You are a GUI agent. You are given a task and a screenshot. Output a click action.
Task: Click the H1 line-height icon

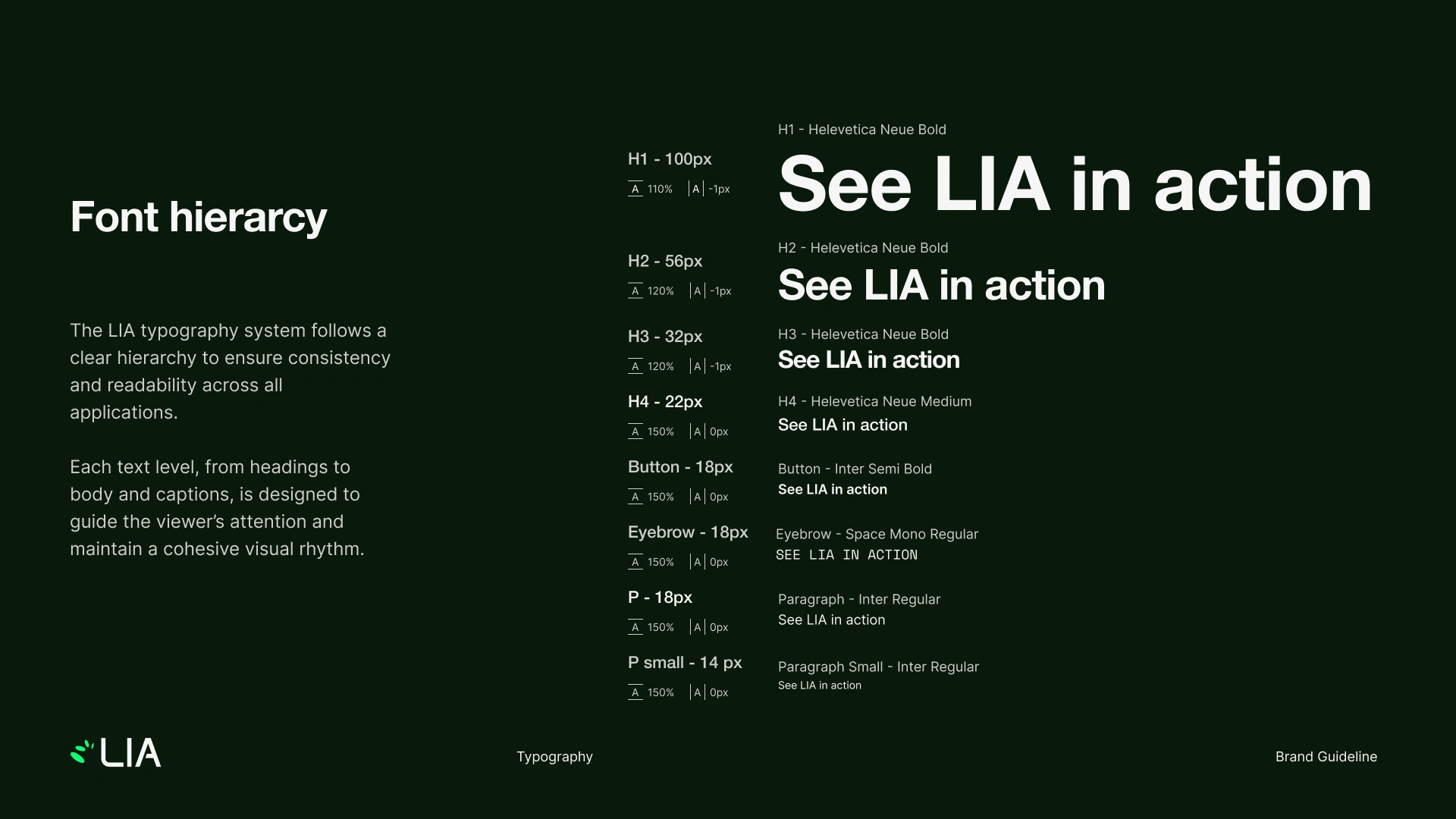635,189
